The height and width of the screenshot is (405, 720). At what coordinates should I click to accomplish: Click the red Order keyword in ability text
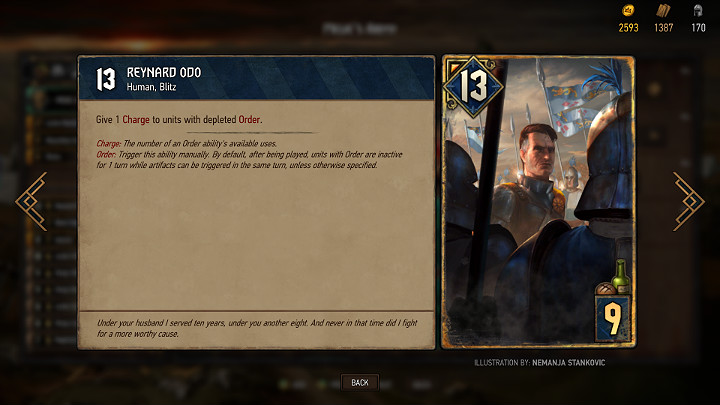tap(249, 119)
